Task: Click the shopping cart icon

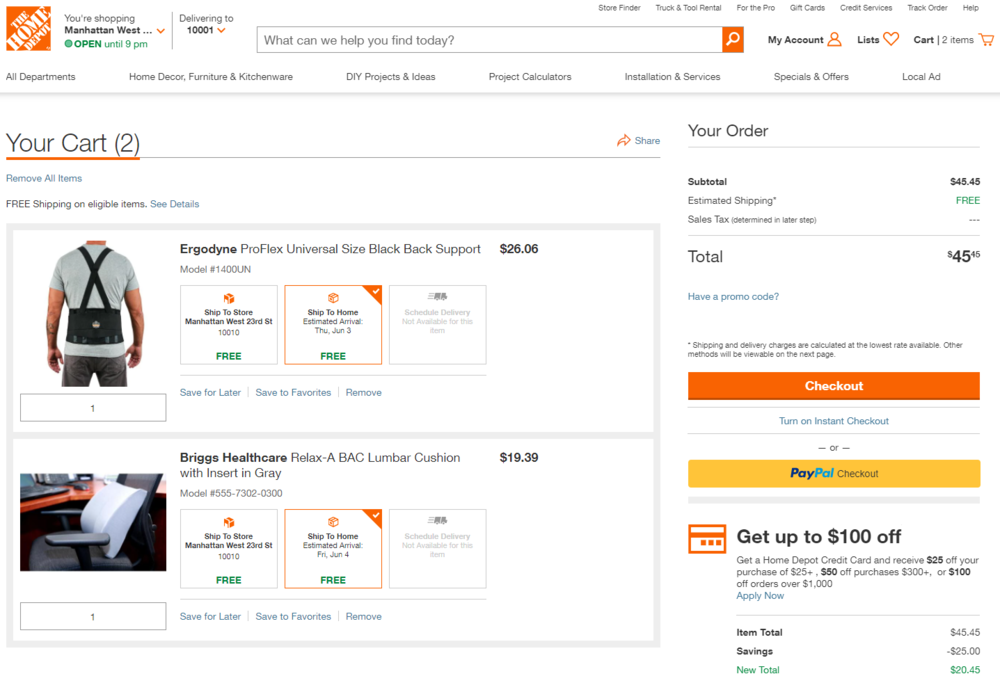Action: pyautogui.click(x=986, y=40)
